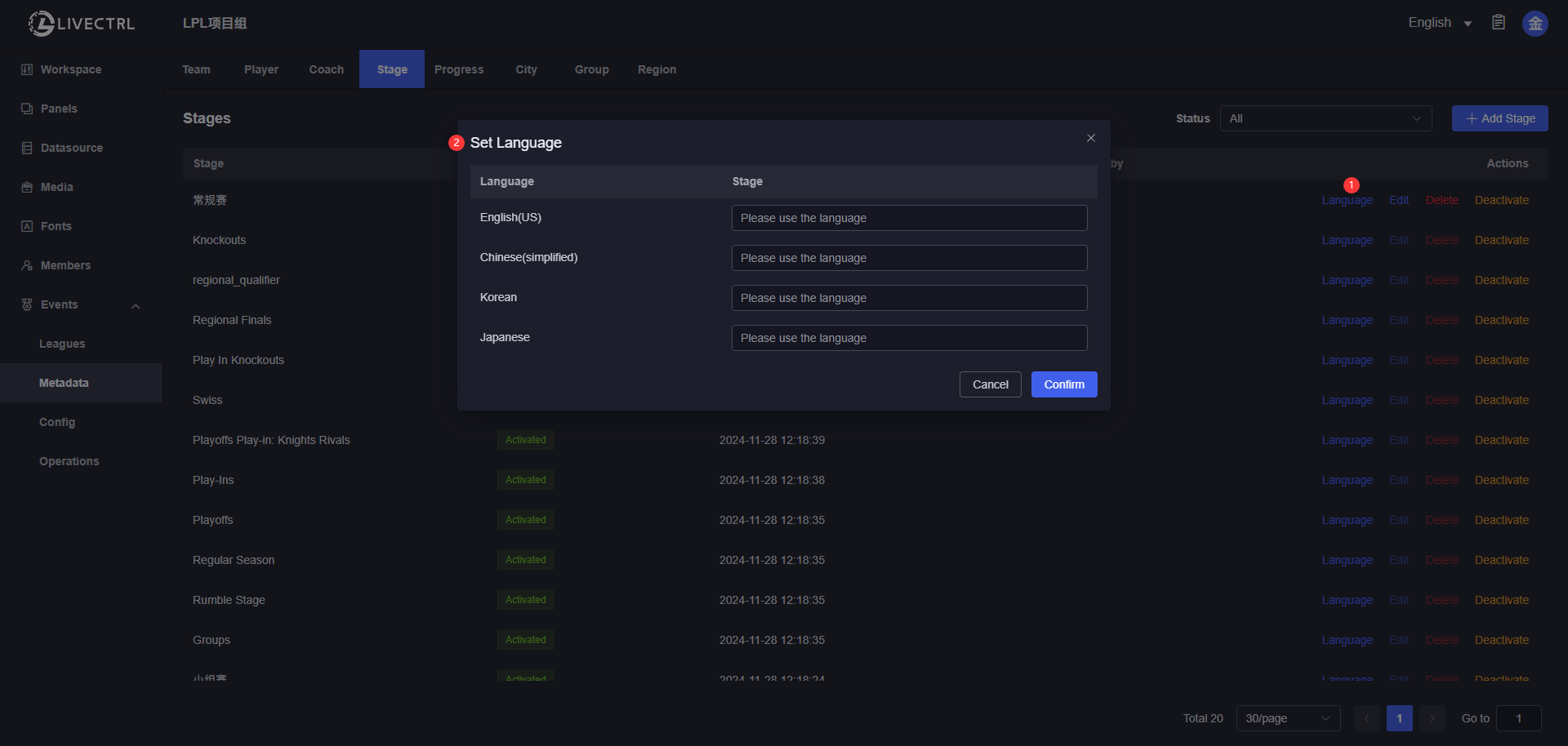
Task: Close the Set Language dialog
Action: pyautogui.click(x=1090, y=139)
